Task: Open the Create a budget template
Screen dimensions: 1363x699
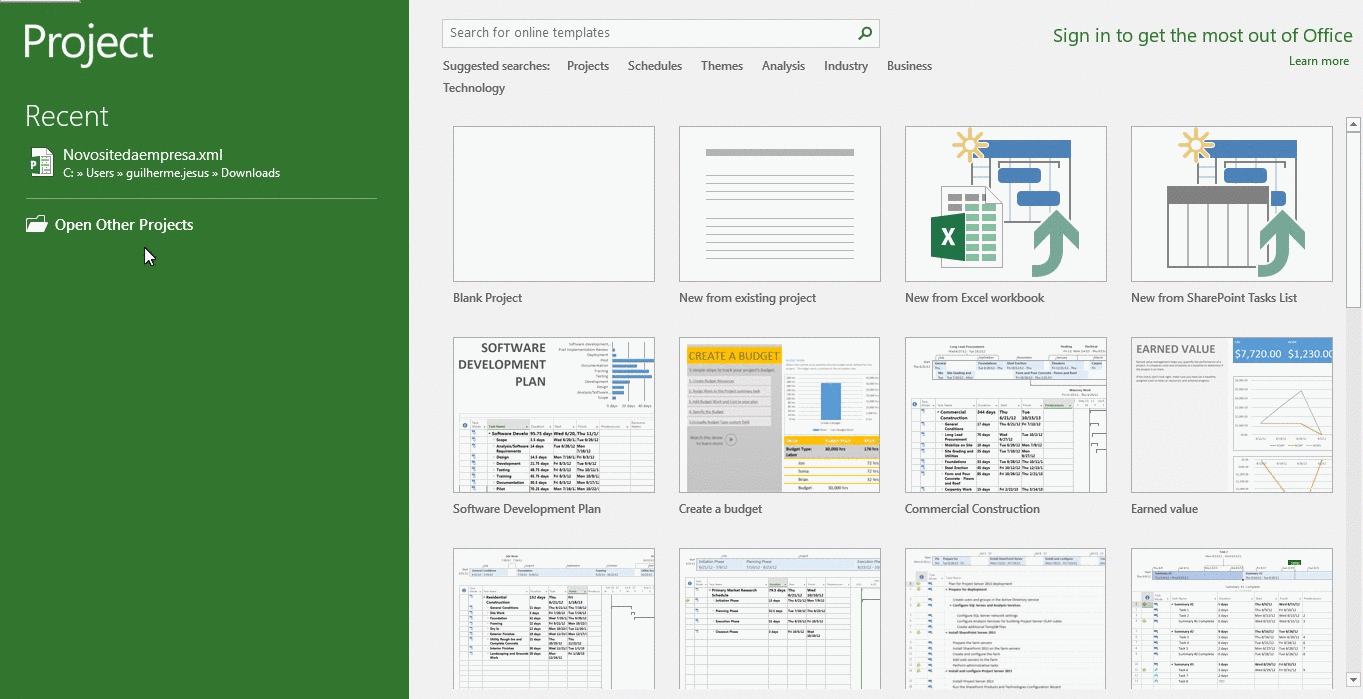Action: (x=779, y=415)
